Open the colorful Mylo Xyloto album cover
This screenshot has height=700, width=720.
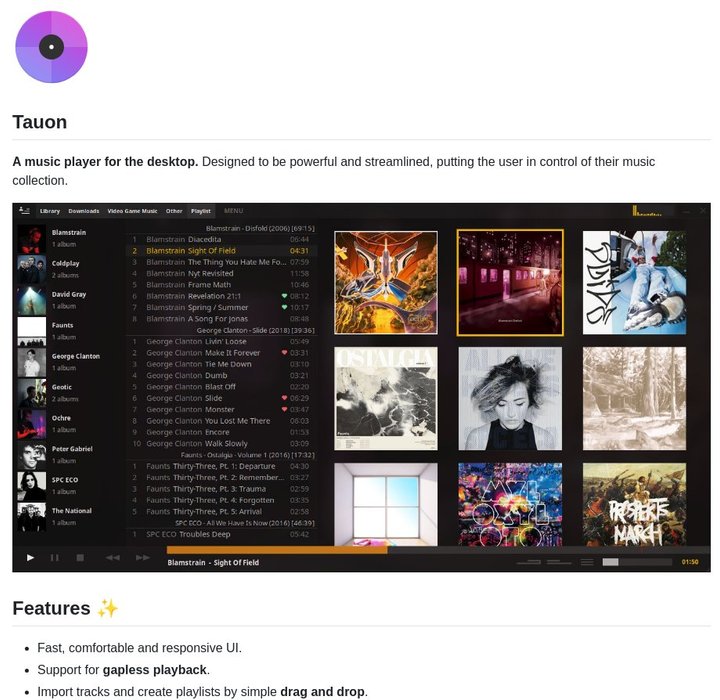[x=510, y=504]
